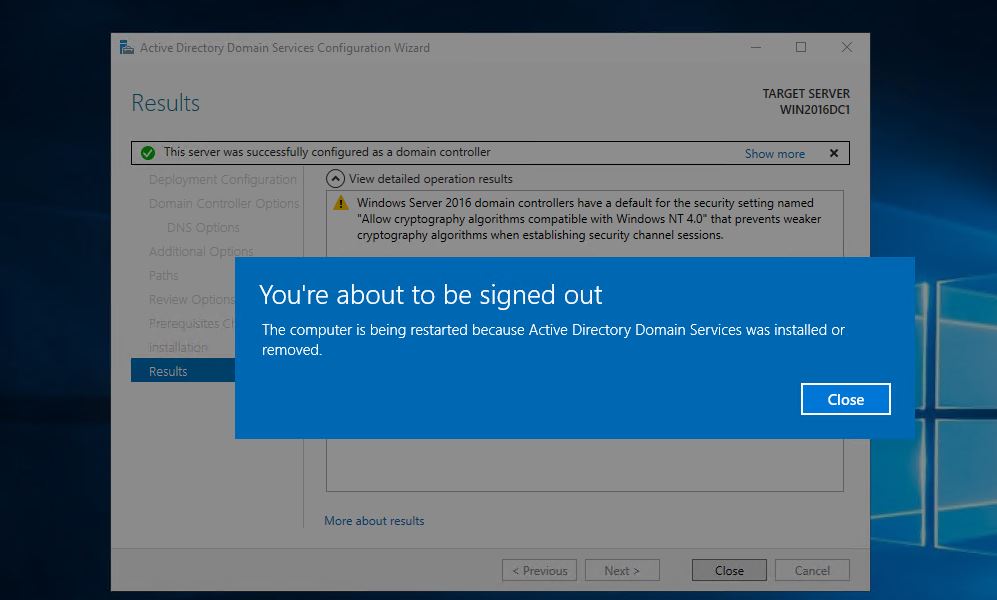Close the sign-out notification dialog
The width and height of the screenshot is (997, 600).
point(845,399)
